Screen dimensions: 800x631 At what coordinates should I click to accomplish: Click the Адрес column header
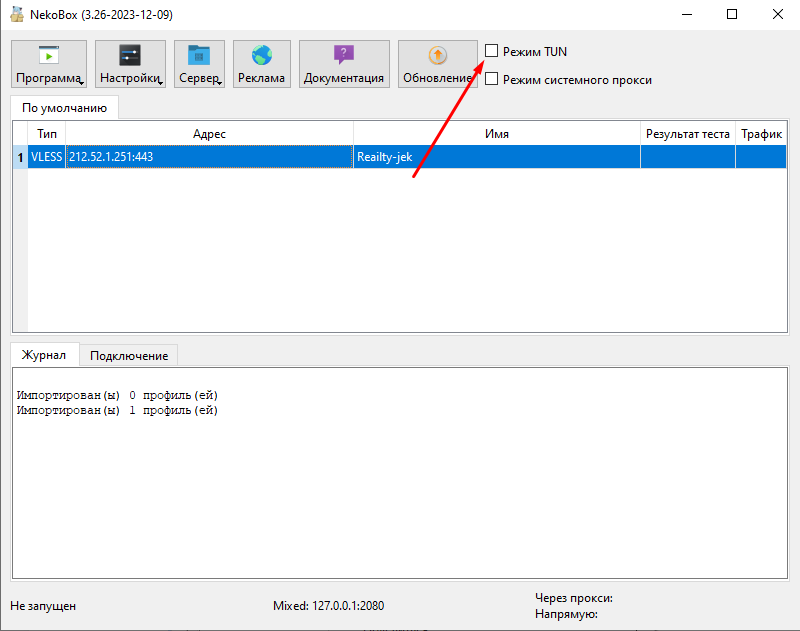pos(209,133)
